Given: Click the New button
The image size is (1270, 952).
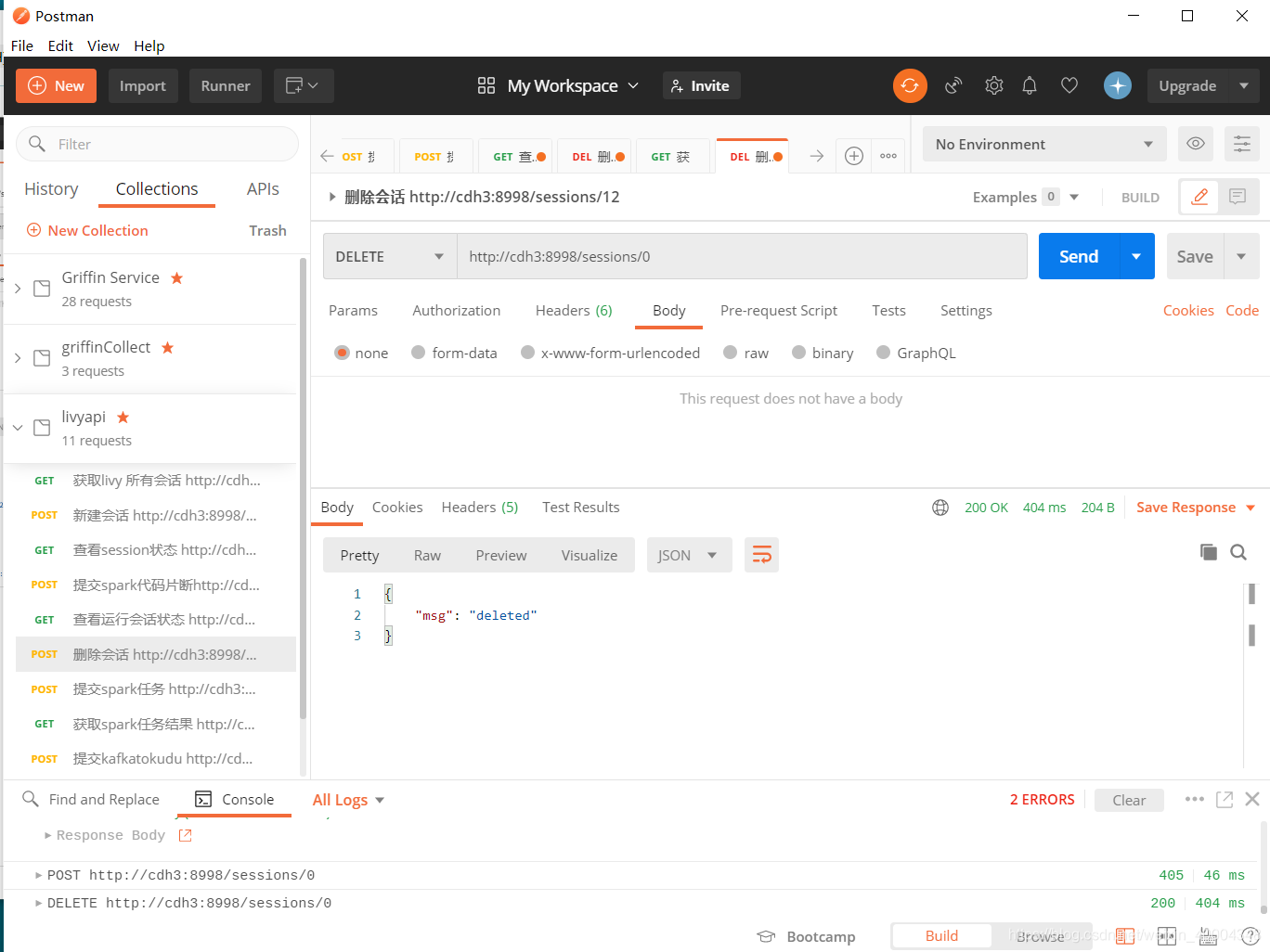Looking at the screenshot, I should pos(57,85).
